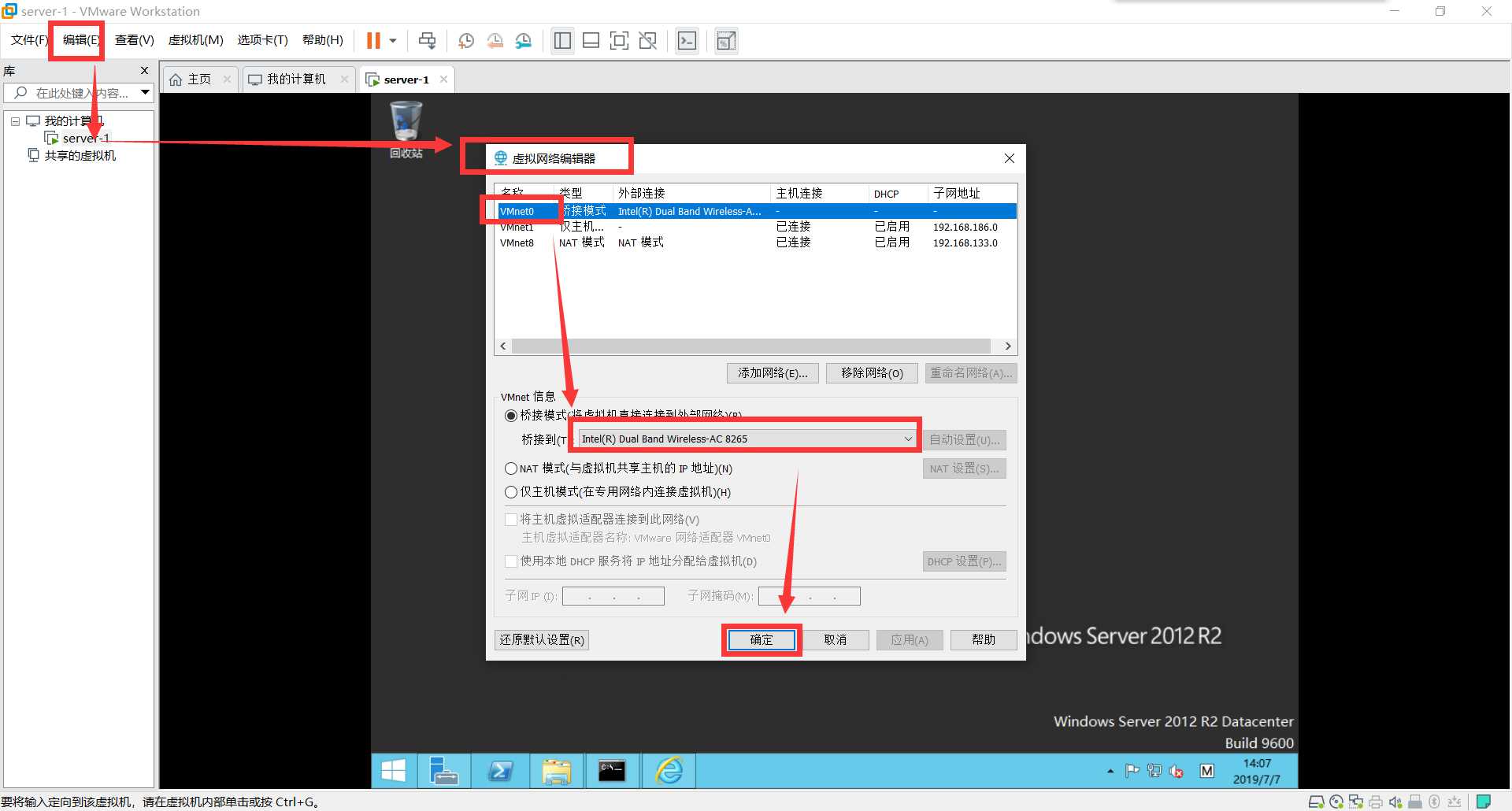Open File Explorer in the guest taskbar
1512x811 pixels.
(x=556, y=771)
